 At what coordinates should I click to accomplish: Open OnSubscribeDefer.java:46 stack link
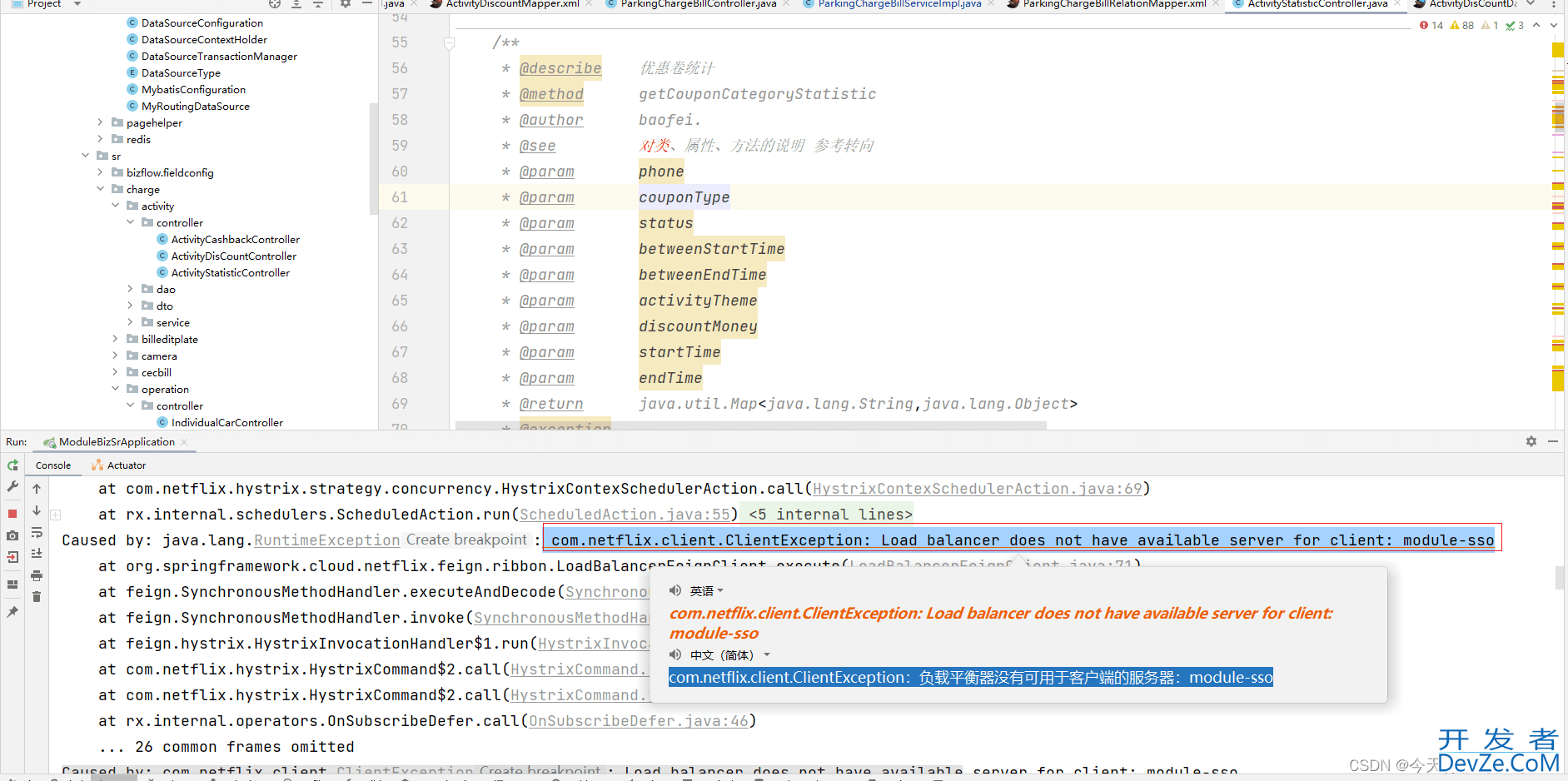[639, 721]
